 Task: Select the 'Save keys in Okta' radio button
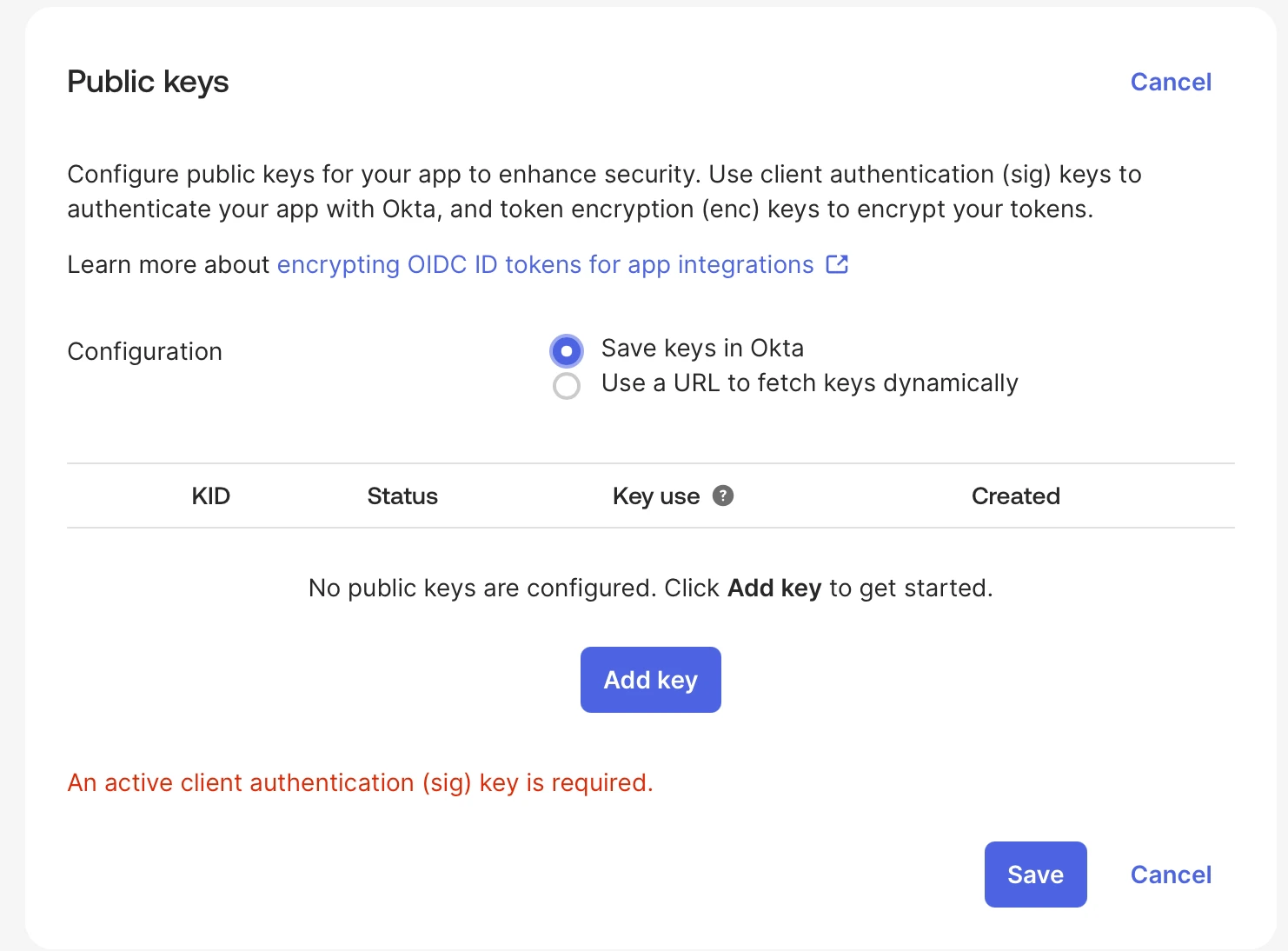coord(567,351)
